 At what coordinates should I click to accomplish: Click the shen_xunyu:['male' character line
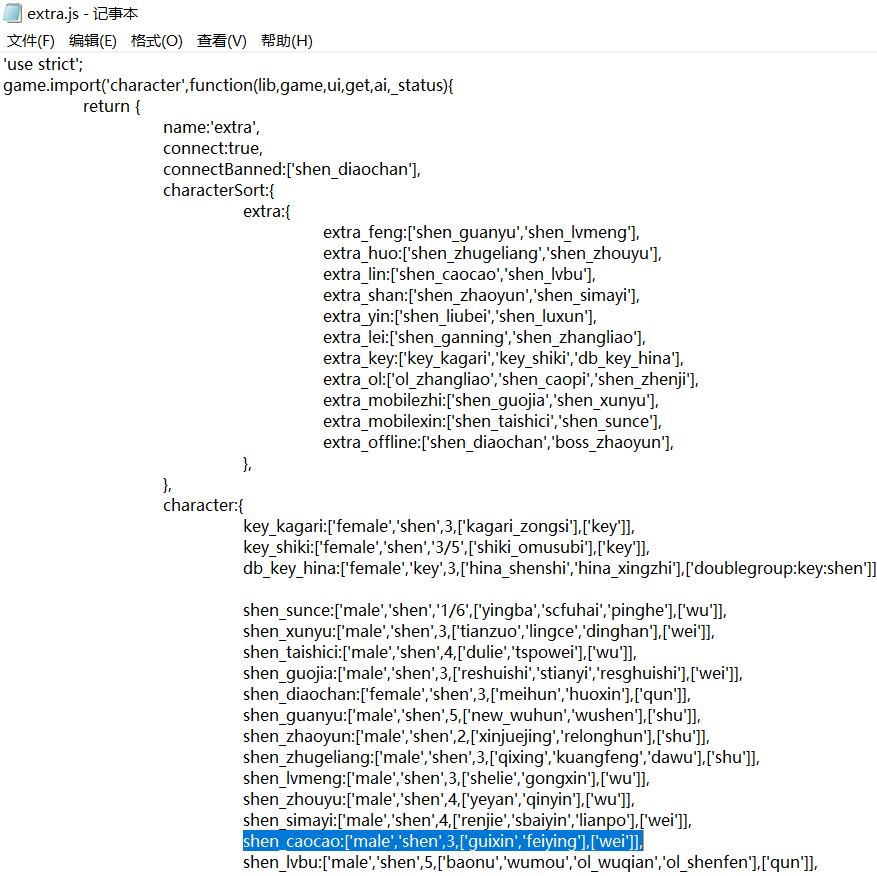[x=479, y=631]
